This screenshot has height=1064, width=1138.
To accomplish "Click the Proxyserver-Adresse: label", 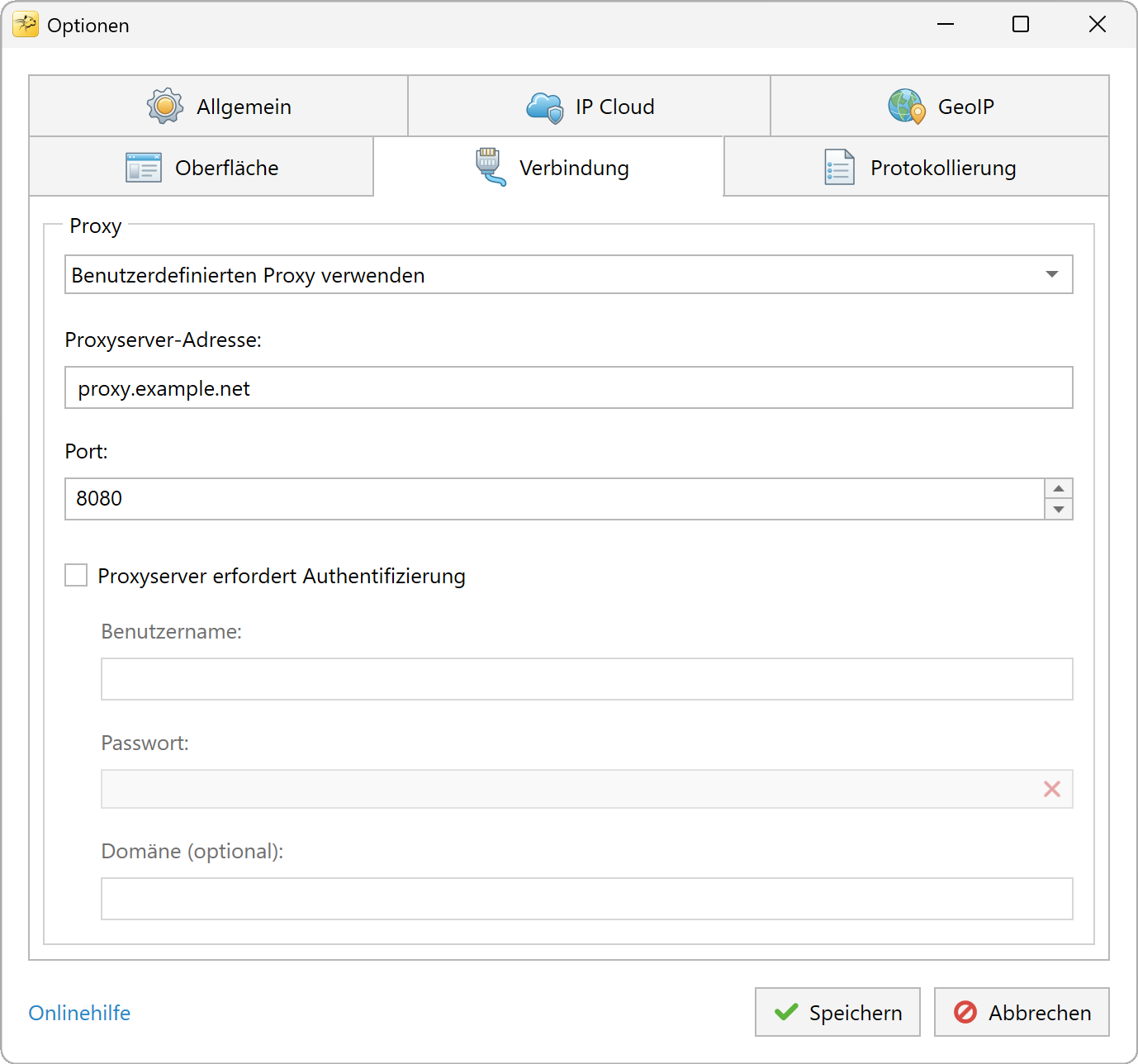I will coord(164,340).
